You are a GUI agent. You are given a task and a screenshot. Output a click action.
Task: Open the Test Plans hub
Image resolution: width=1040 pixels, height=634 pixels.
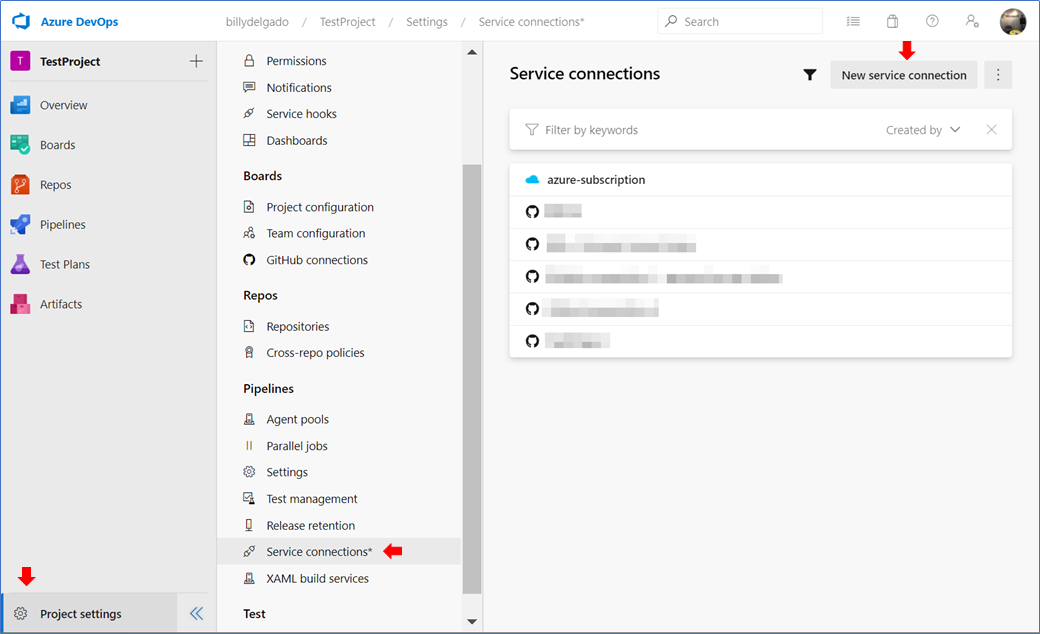pyautogui.click(x=64, y=264)
